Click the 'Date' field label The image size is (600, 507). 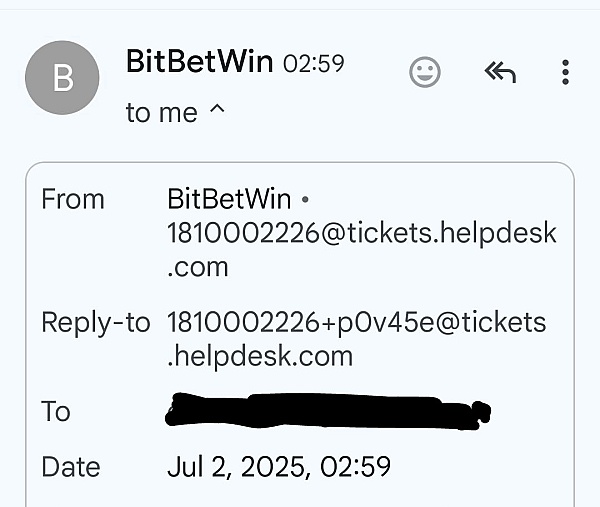pyautogui.click(x=71, y=467)
